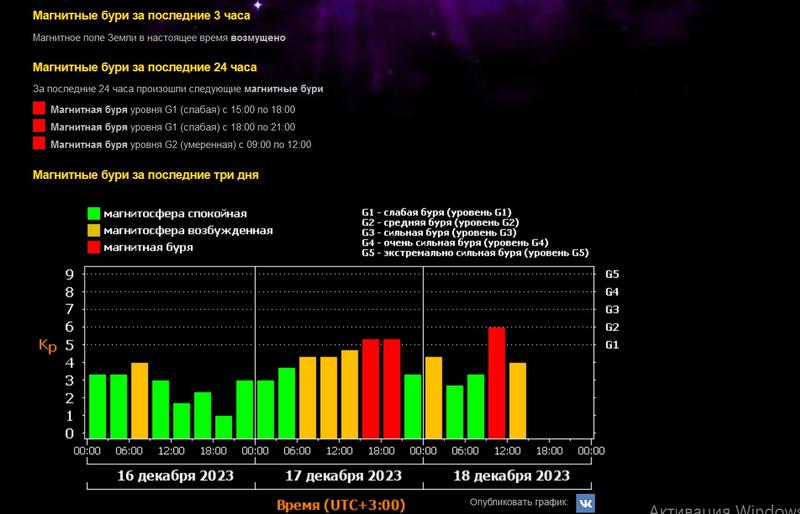Click the red 'магнитная буря' legend swatch
Viewport: 800px width, 514px height.
tap(94, 247)
